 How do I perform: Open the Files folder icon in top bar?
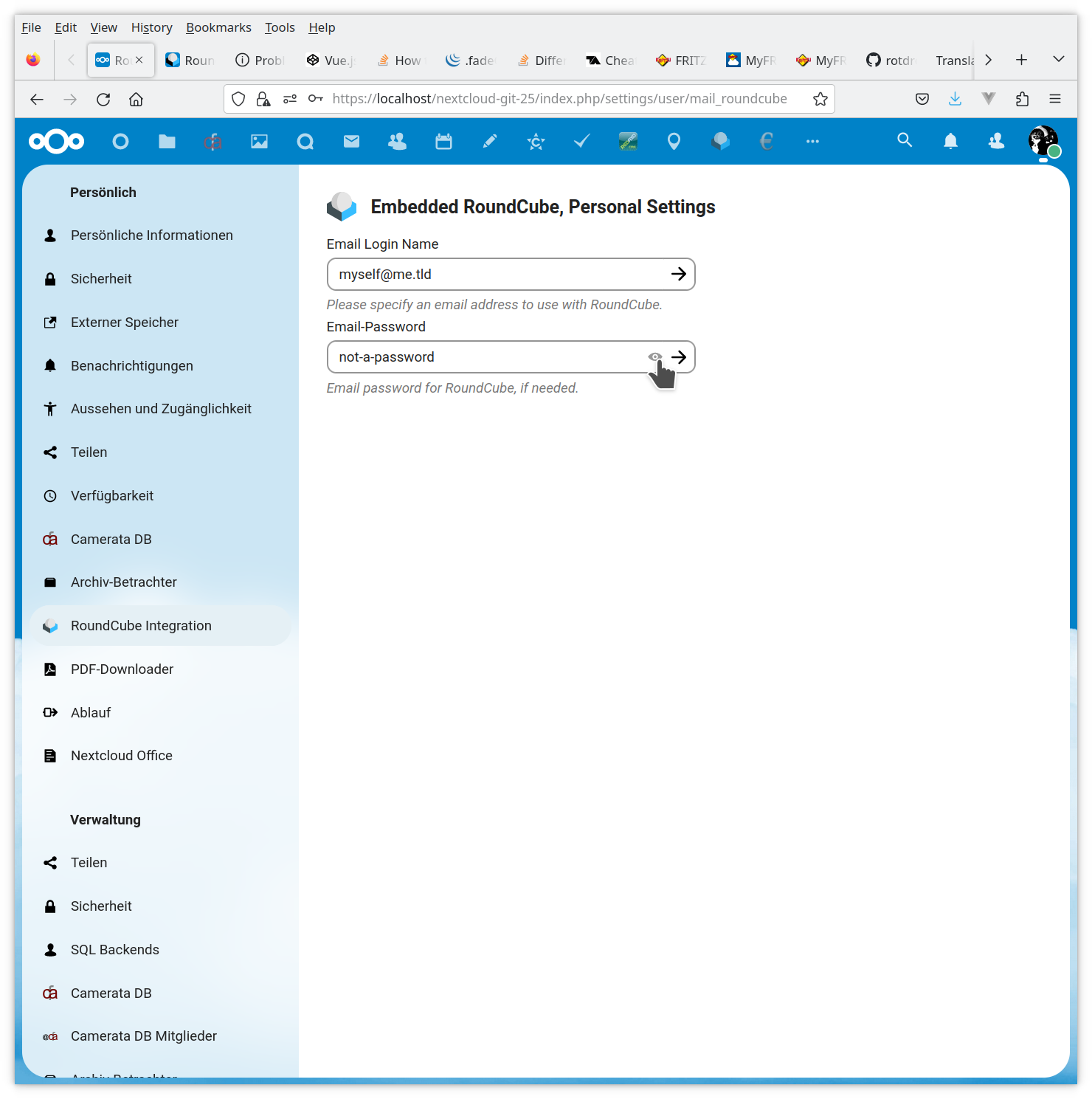tap(167, 141)
